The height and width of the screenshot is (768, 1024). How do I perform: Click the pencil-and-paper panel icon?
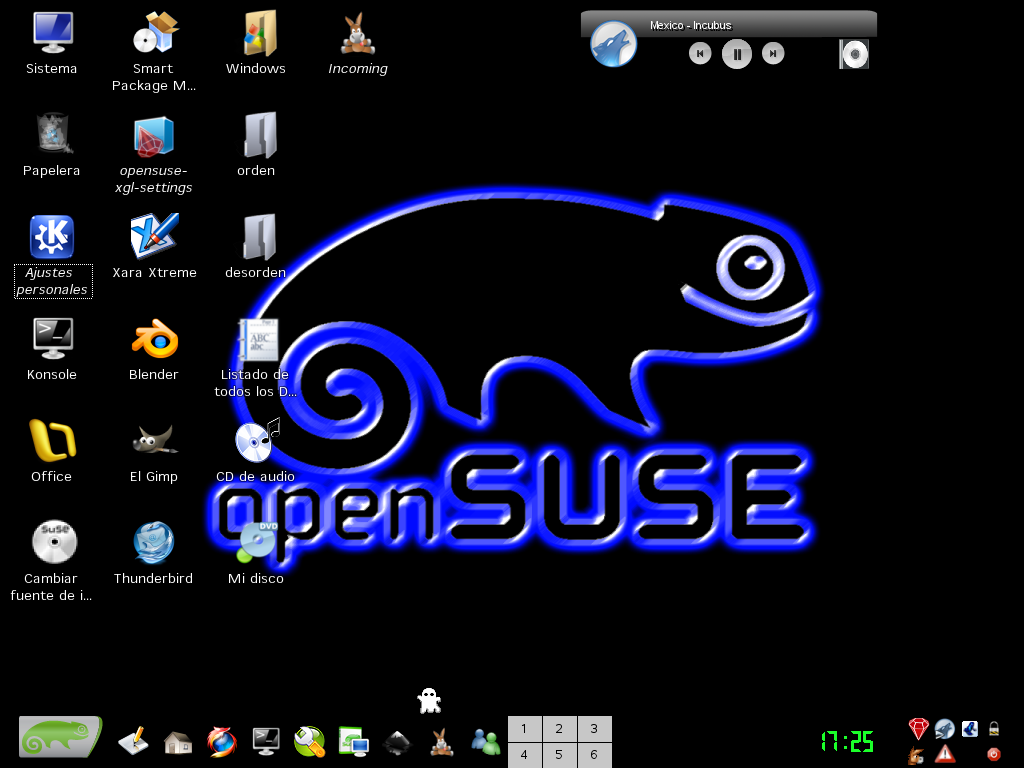(x=135, y=741)
